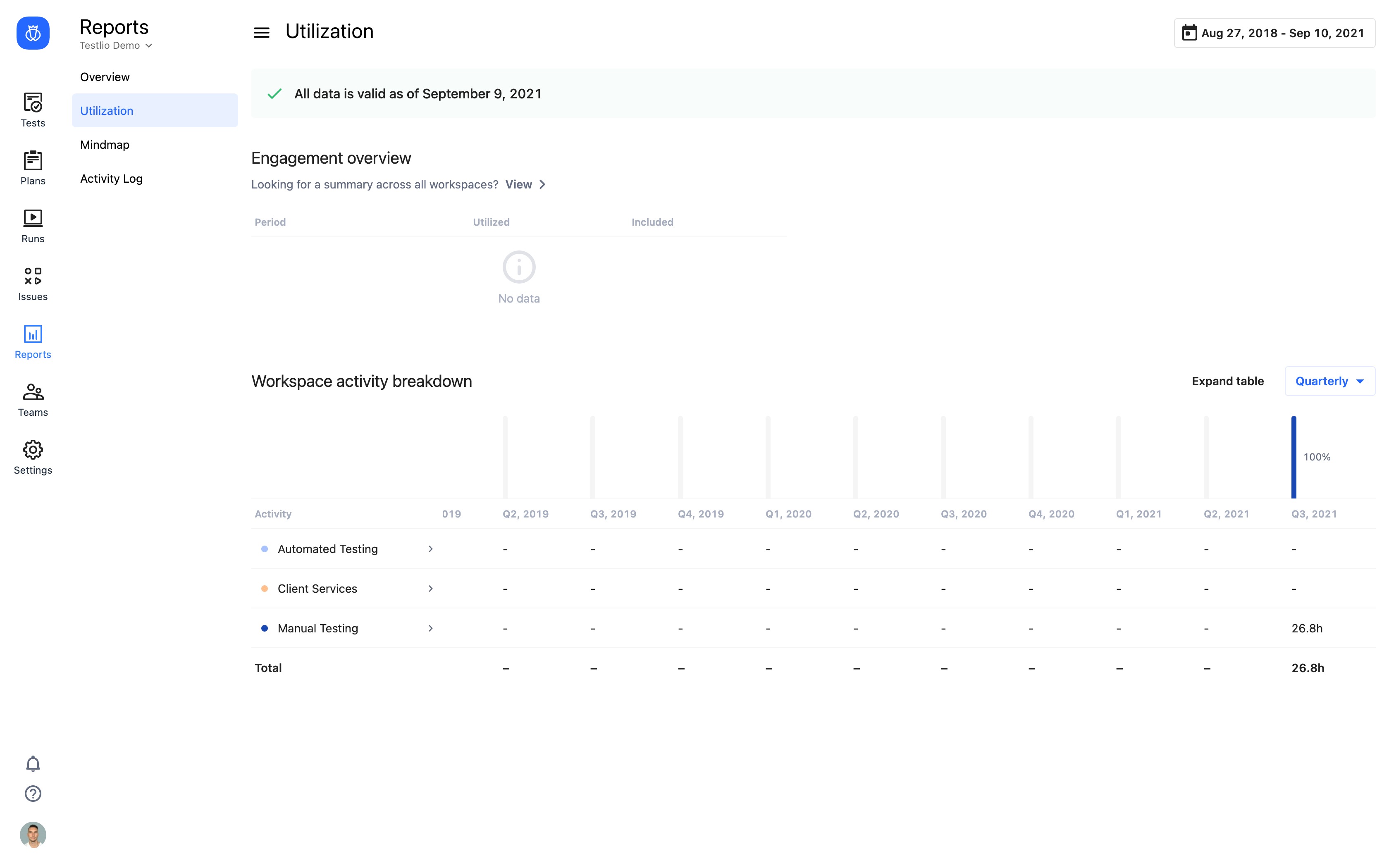Toggle the hamburger menu next to Utilization
This screenshot has width=1389, height=868.
261,33
